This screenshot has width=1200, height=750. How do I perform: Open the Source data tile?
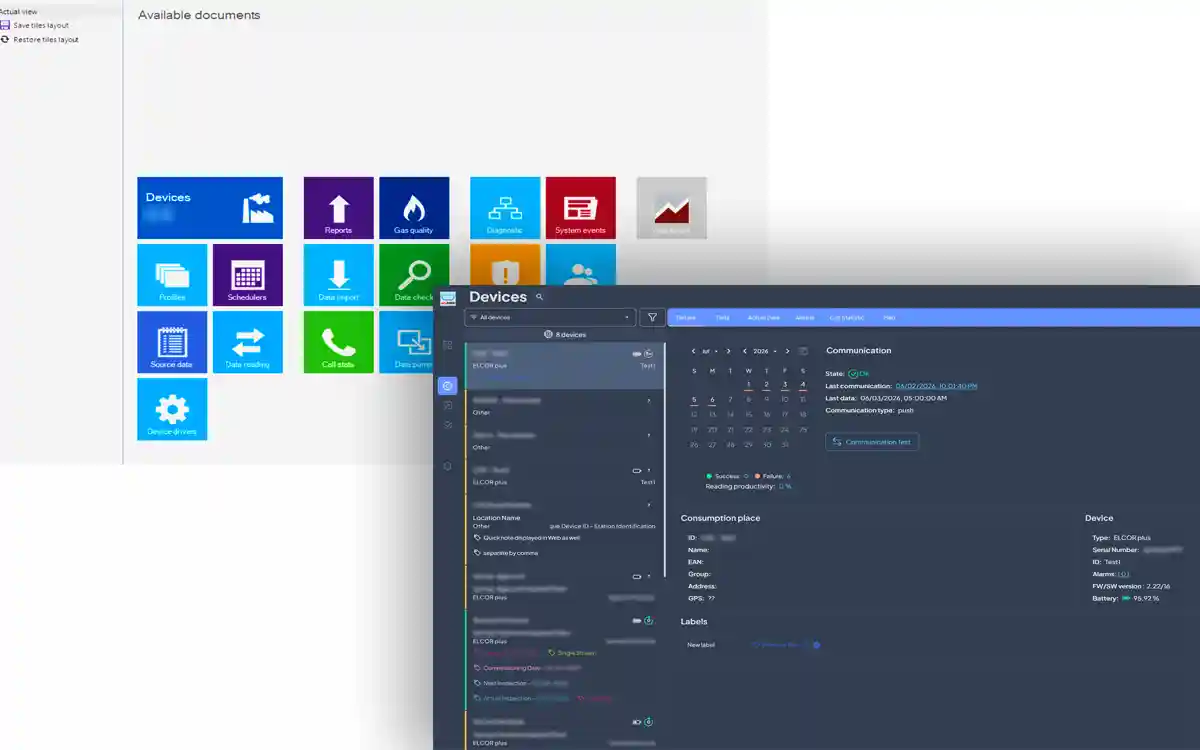(x=172, y=342)
